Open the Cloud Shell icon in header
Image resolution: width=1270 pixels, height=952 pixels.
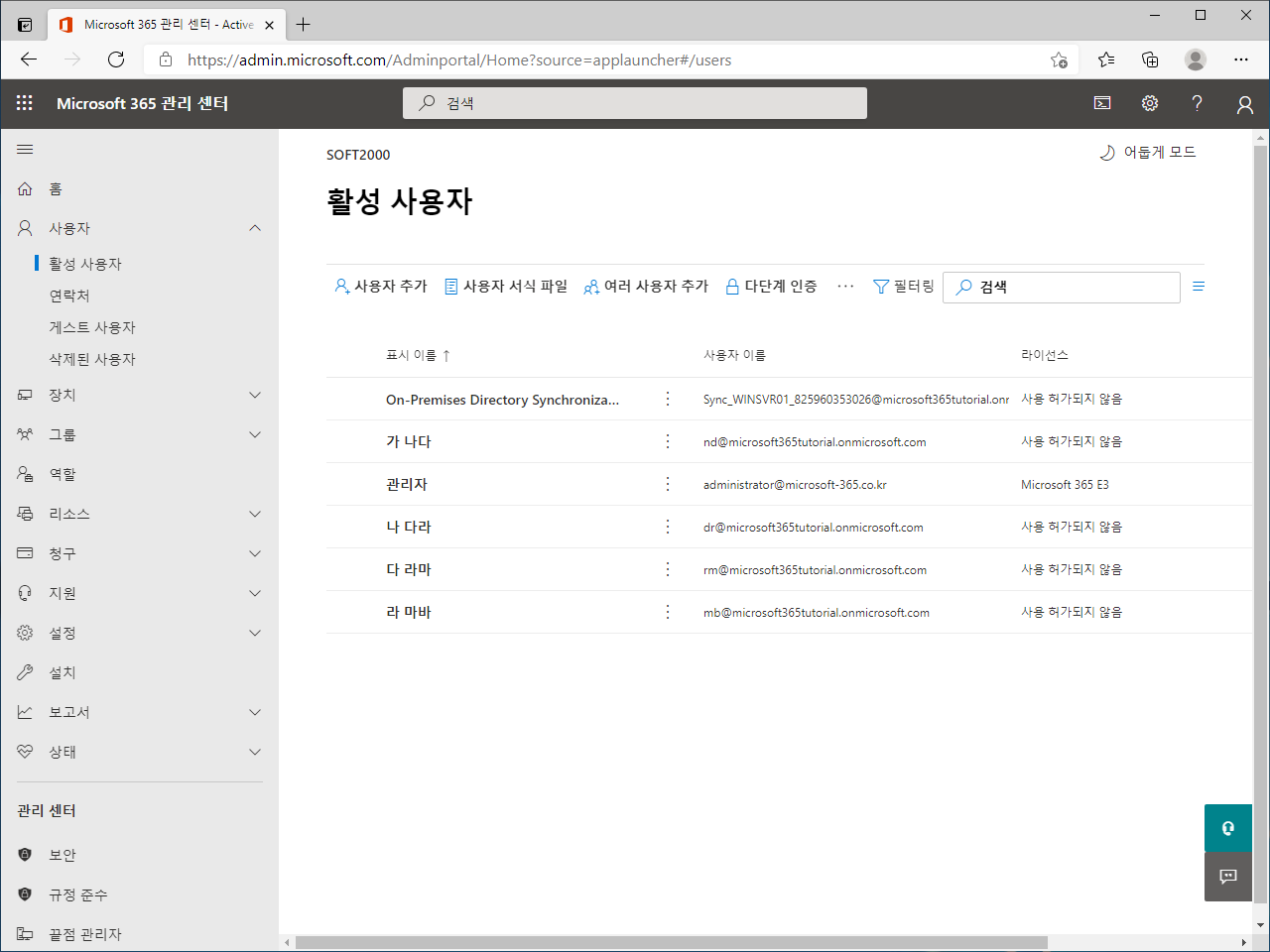1102,103
